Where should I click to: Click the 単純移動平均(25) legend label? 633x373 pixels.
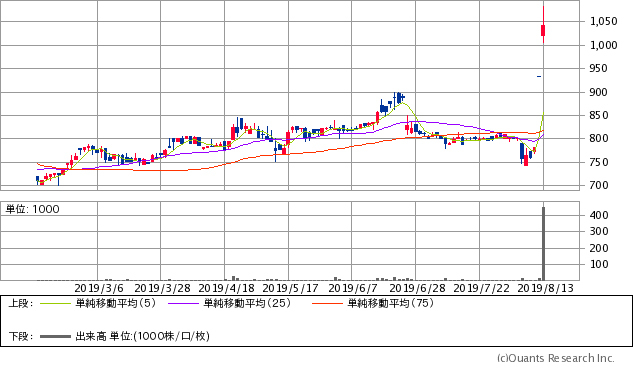247,303
